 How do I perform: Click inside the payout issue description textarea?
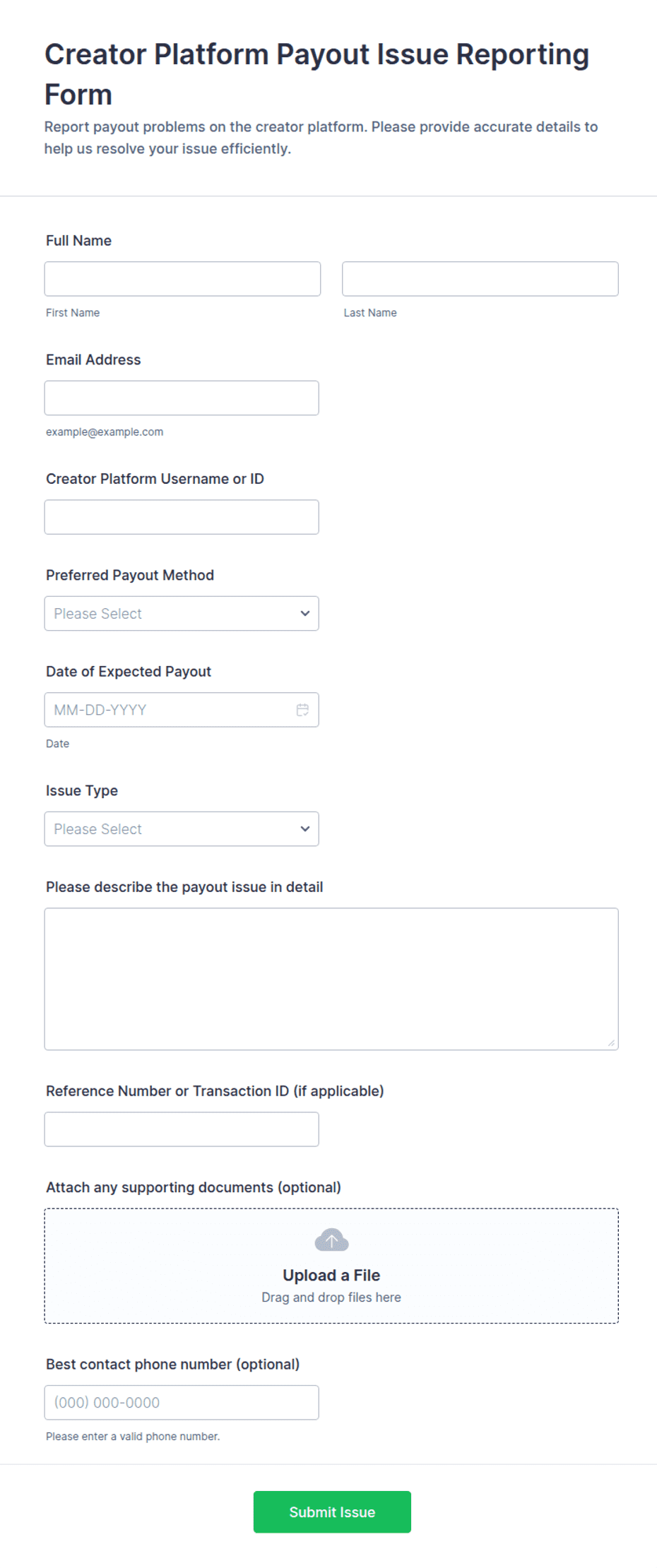point(331,979)
